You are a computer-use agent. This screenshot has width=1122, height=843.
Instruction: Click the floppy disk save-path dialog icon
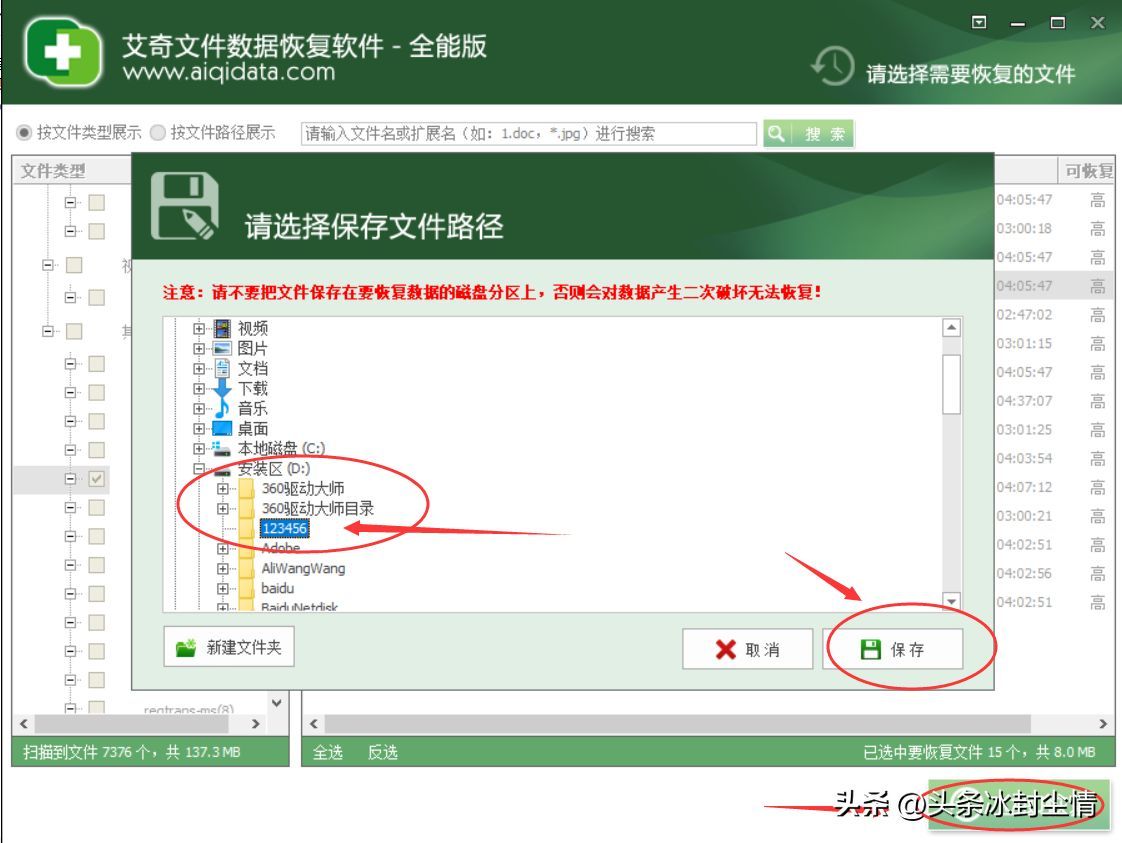point(185,206)
